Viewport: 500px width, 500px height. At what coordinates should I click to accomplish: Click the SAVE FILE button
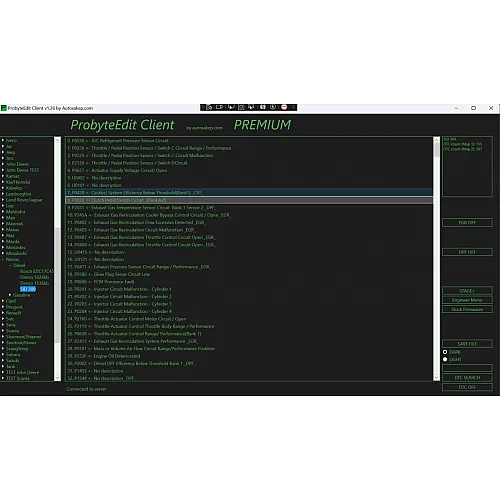pos(467,344)
